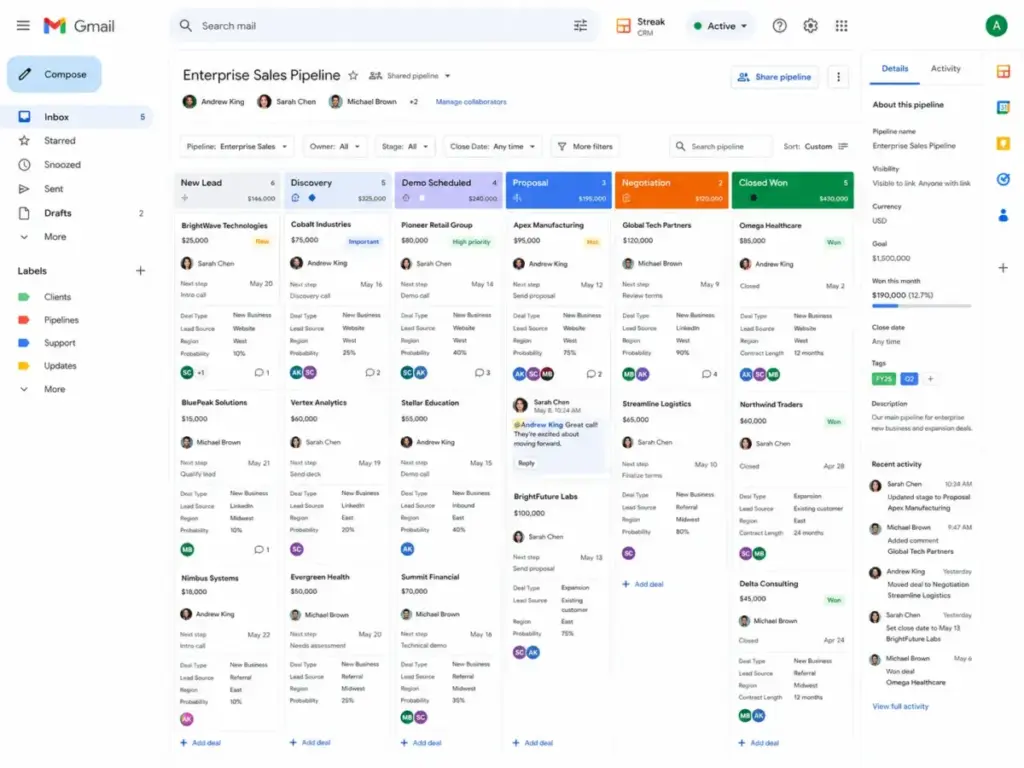Click the Search pipeline field
1024x768 pixels.
[720, 146]
